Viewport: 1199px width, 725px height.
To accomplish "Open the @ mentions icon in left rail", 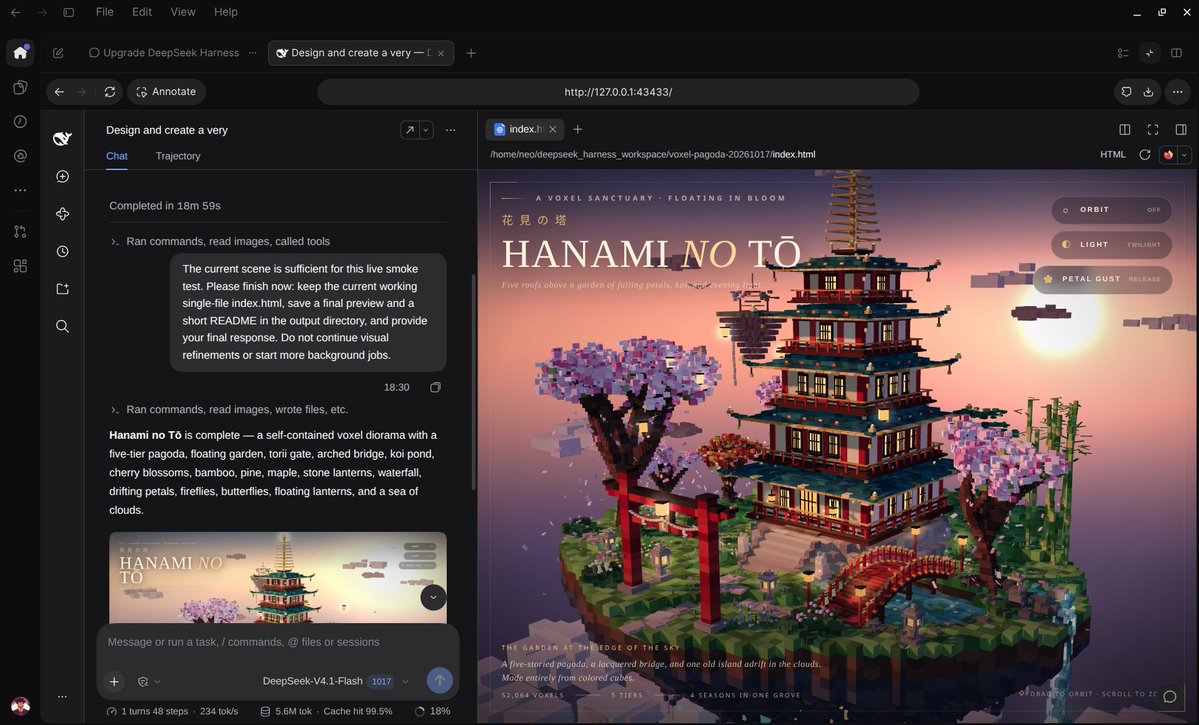I will tap(21, 156).
